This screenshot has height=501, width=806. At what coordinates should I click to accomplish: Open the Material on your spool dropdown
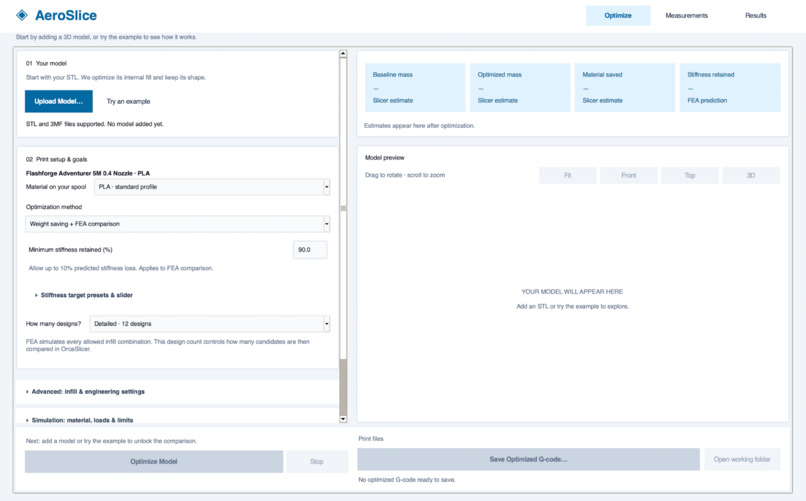pyautogui.click(x=212, y=187)
